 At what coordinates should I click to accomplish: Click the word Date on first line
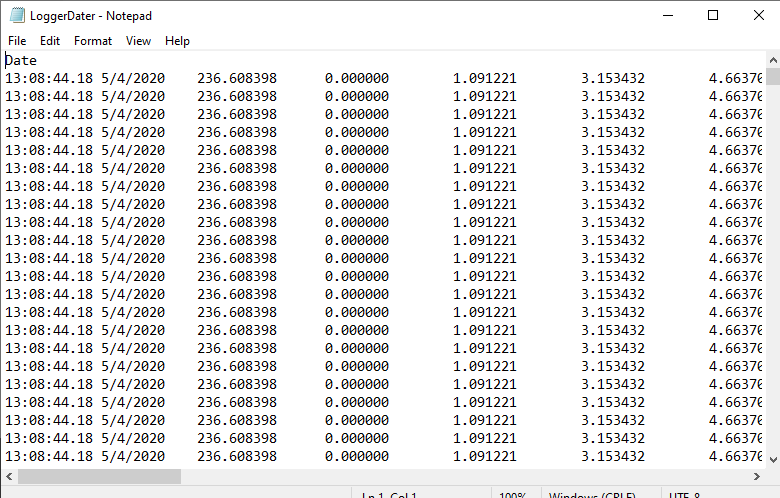[x=21, y=61]
